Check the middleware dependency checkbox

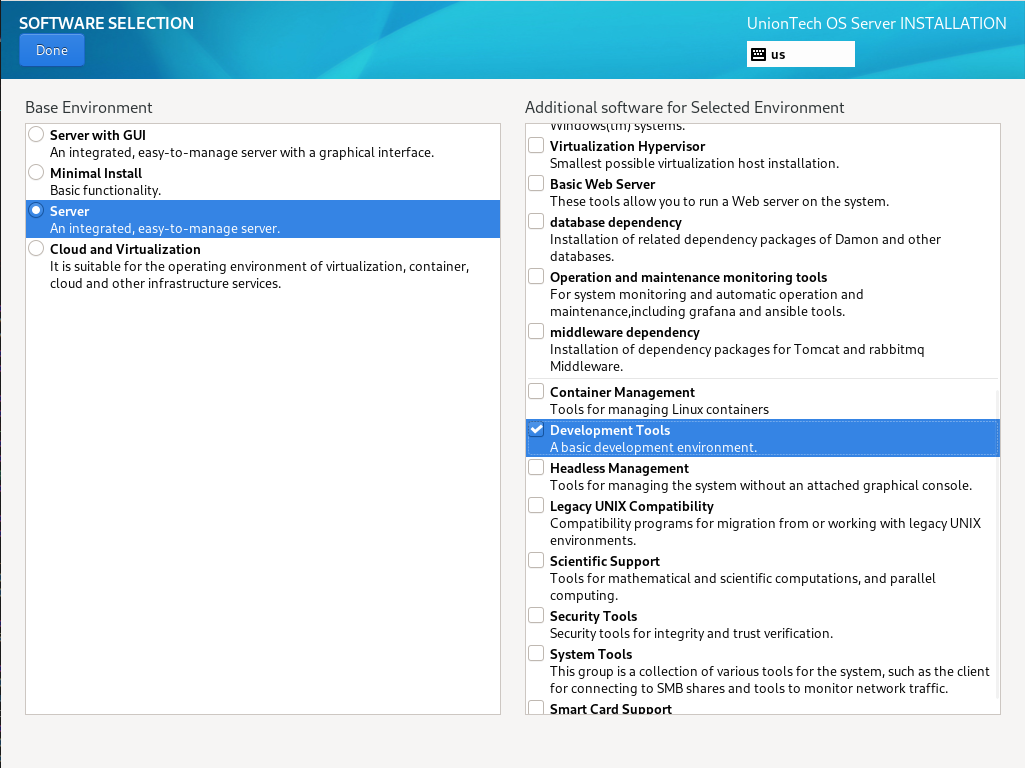[536, 331]
